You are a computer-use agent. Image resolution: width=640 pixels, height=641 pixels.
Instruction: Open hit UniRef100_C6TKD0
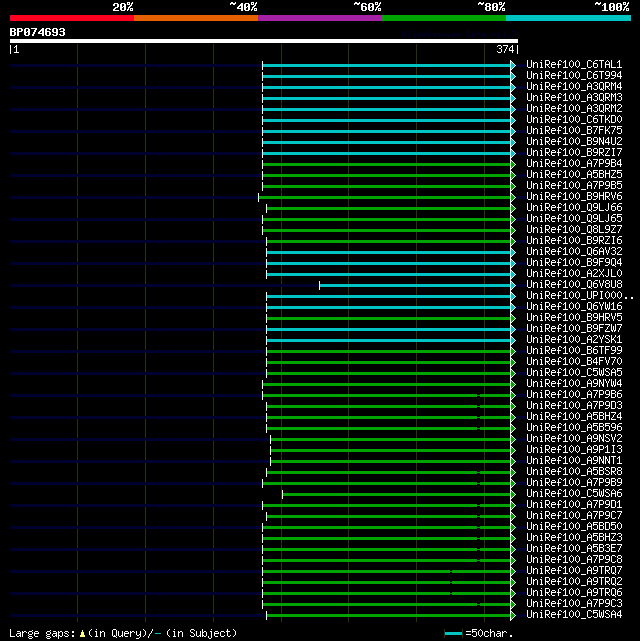[574, 120]
